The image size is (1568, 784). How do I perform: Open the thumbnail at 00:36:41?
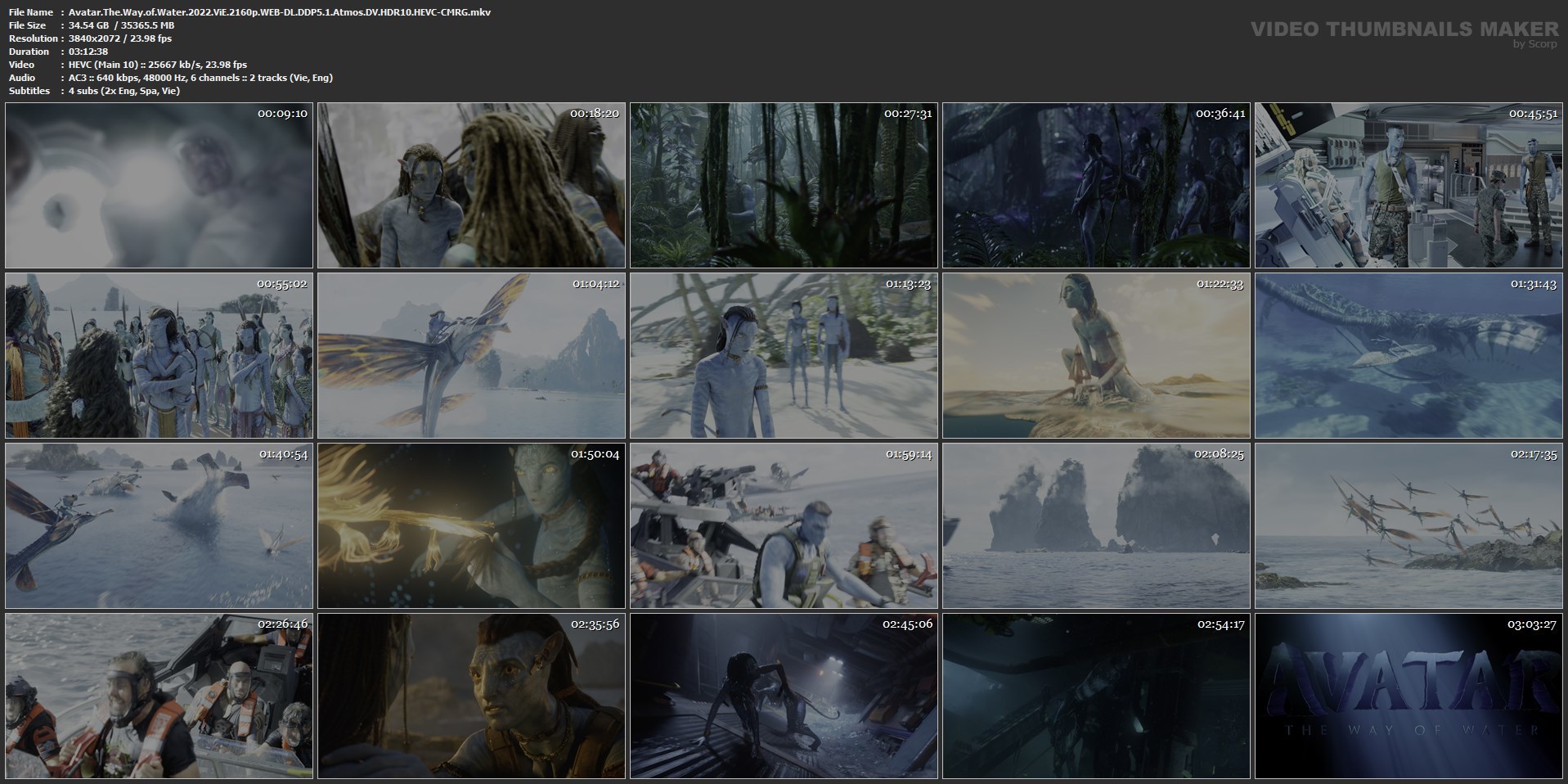point(1096,186)
